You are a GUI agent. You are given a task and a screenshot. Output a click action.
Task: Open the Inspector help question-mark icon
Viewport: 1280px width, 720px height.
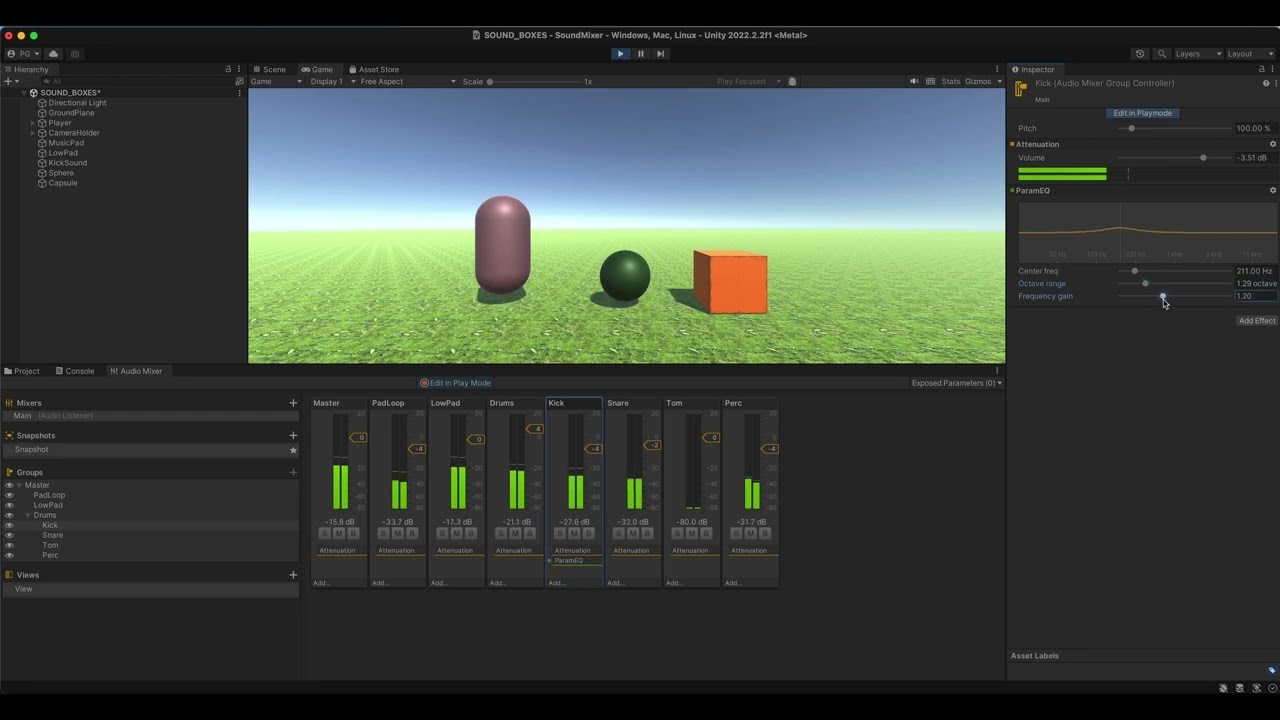tap(1266, 84)
